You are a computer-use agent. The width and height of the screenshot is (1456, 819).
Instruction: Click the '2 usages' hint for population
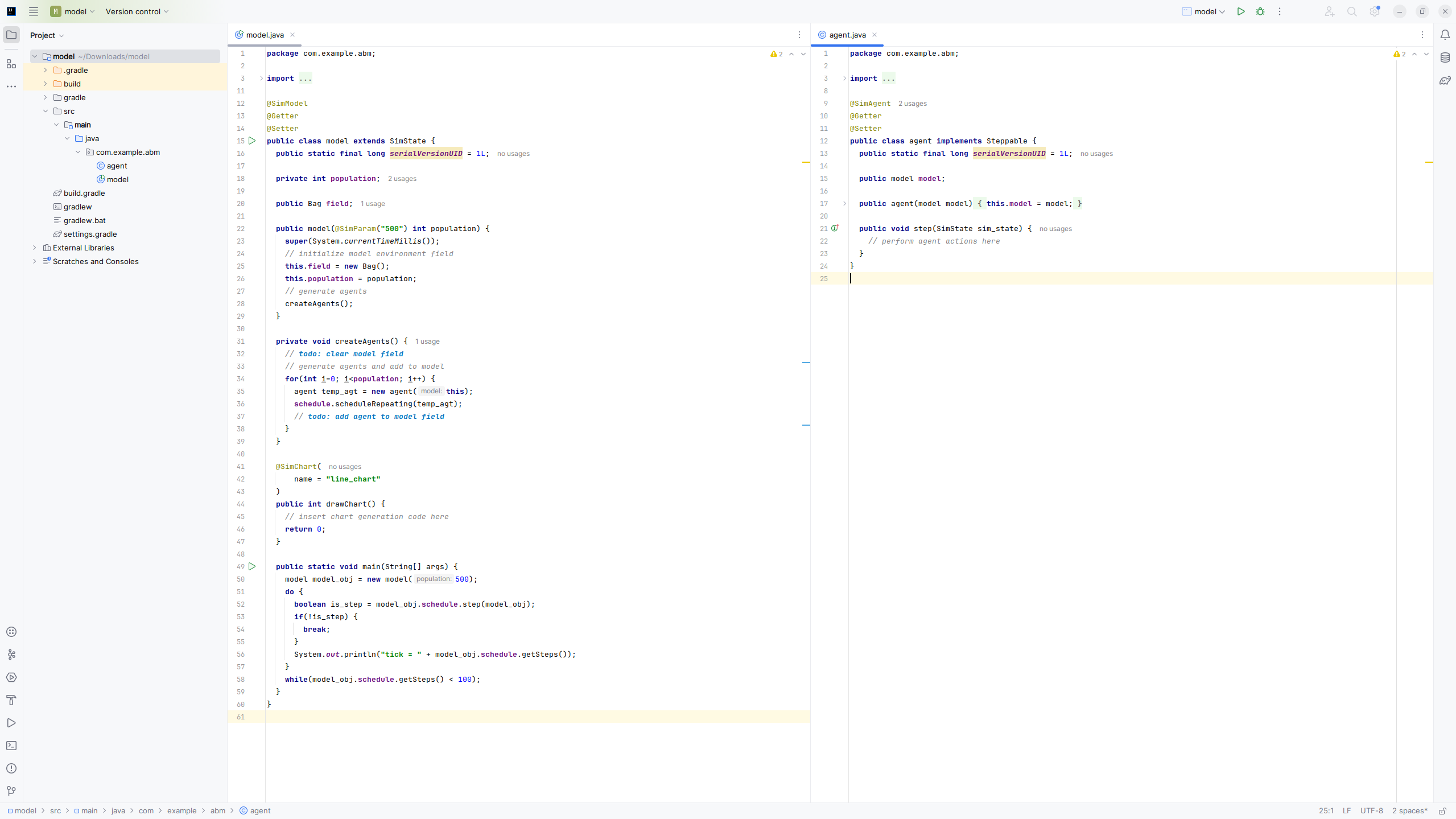(x=402, y=179)
